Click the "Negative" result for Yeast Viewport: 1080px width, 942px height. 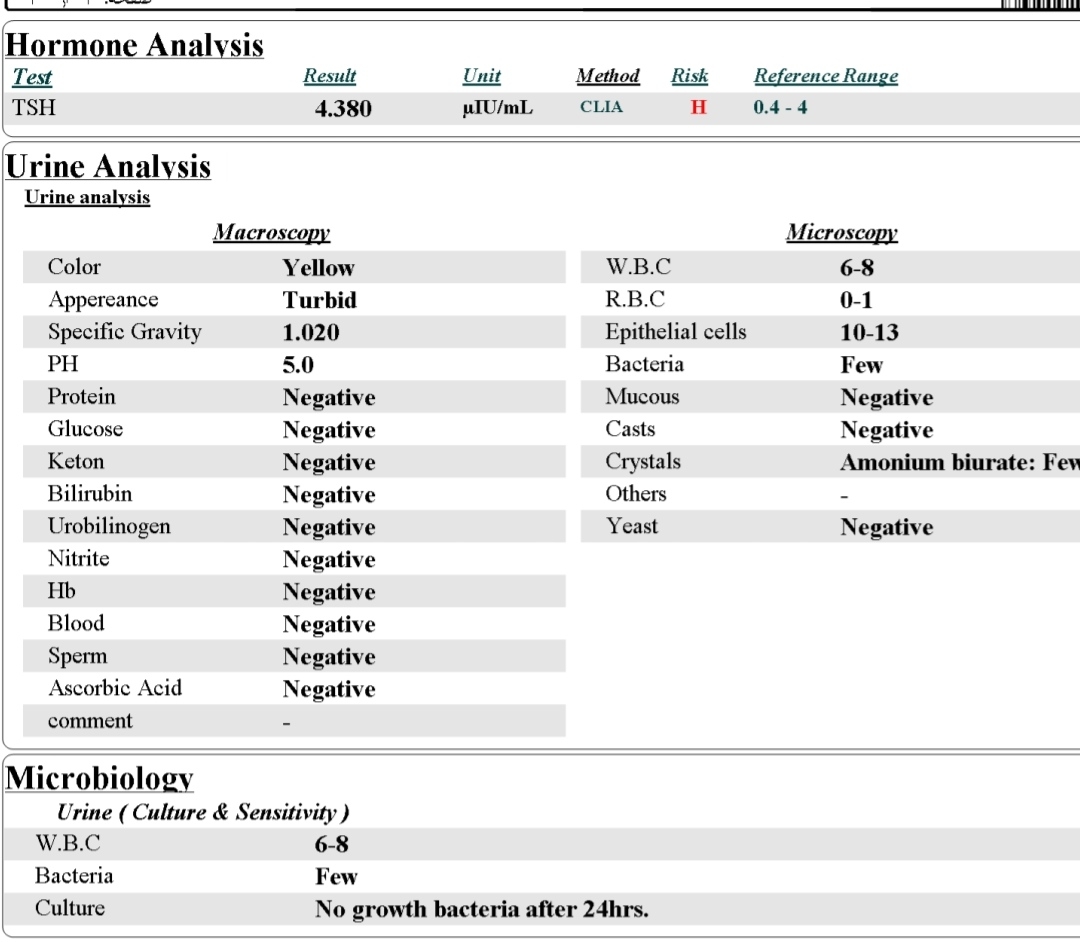(x=887, y=527)
